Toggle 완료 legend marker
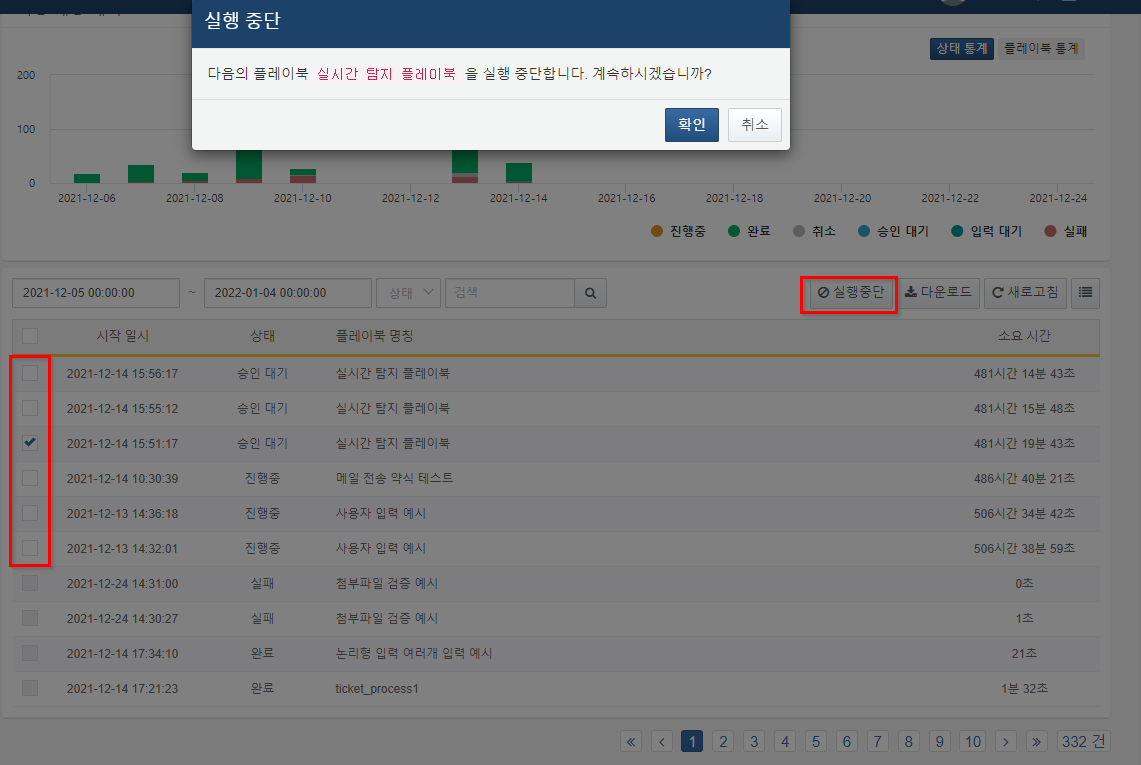Screen dimensions: 1141x765 (734, 231)
